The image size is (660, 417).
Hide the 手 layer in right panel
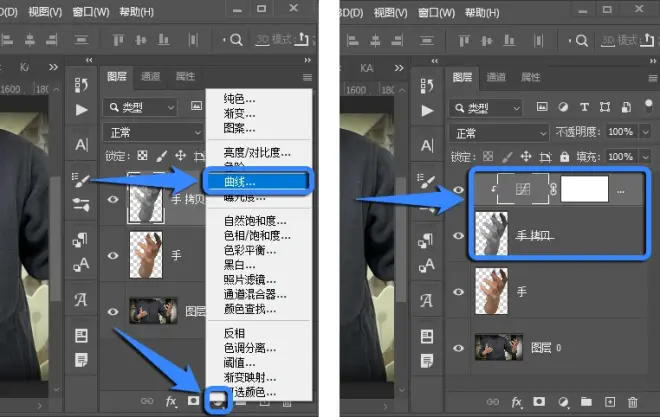[x=459, y=292]
